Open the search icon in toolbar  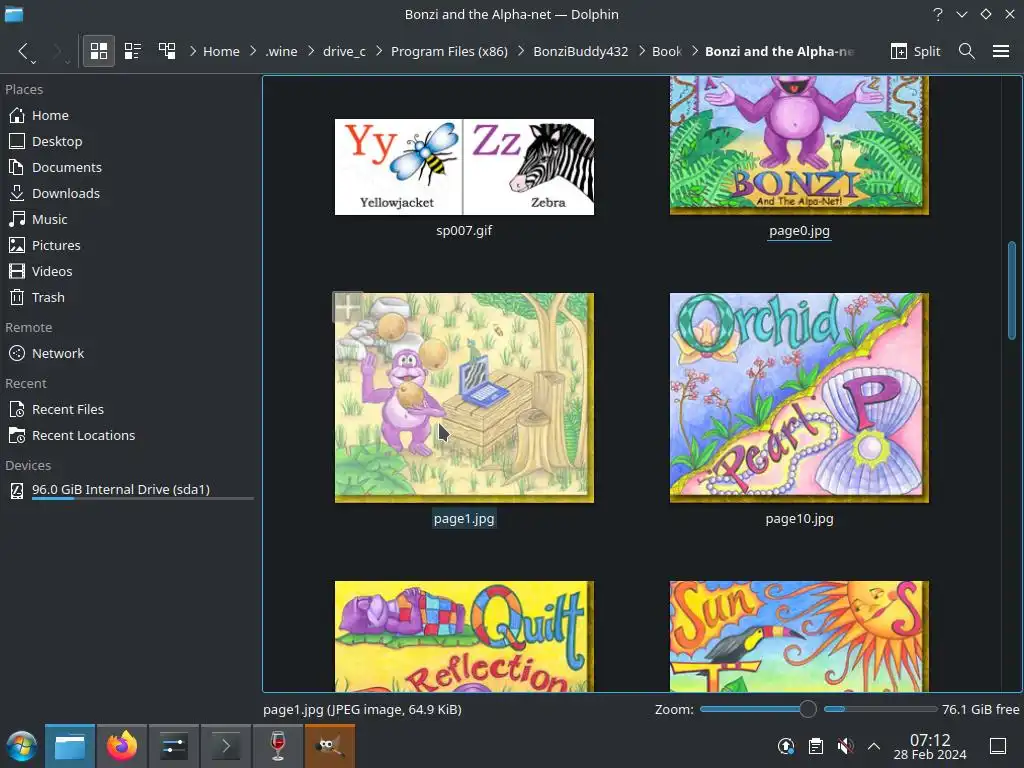[x=967, y=51]
